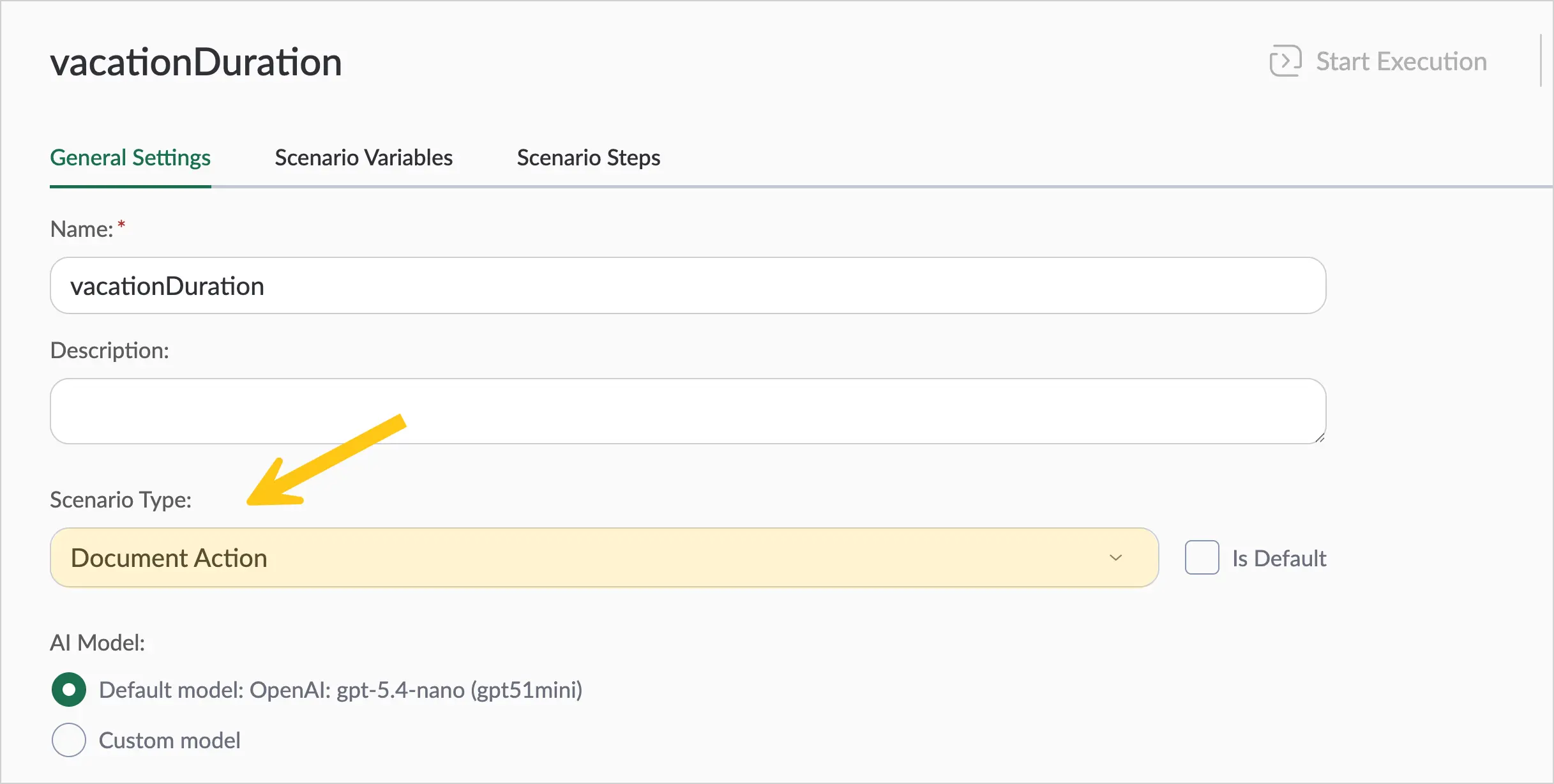Click the Start Execution button label
Image resolution: width=1554 pixels, height=784 pixels.
pos(1401,61)
